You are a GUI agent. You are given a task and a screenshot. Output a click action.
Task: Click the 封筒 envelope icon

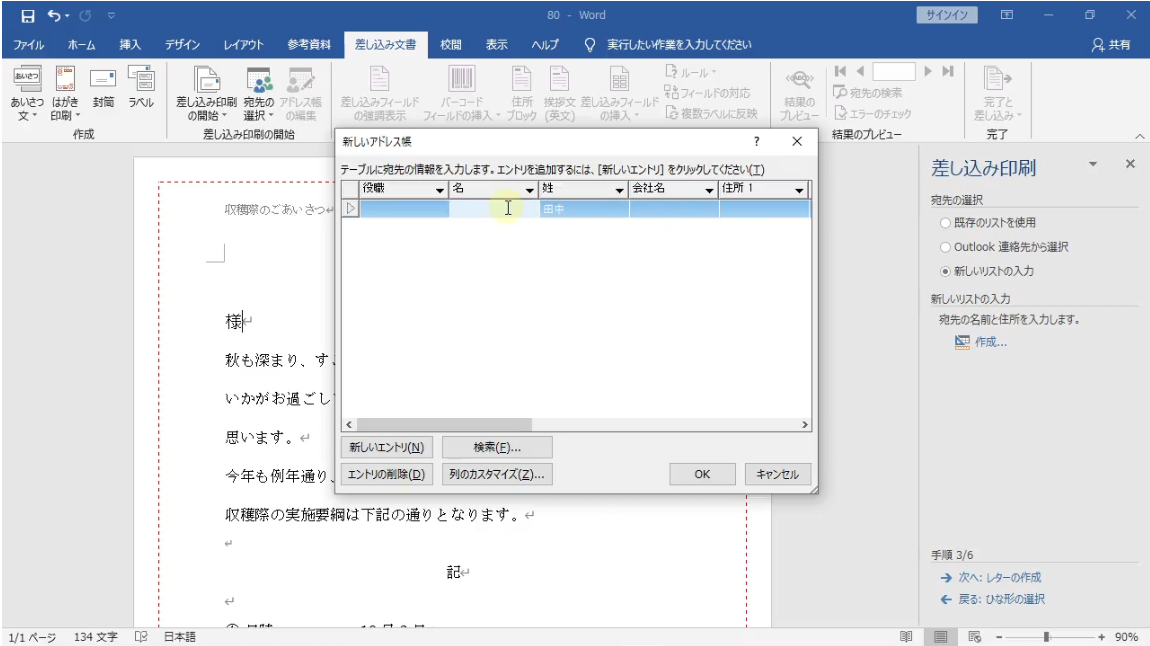[103, 80]
